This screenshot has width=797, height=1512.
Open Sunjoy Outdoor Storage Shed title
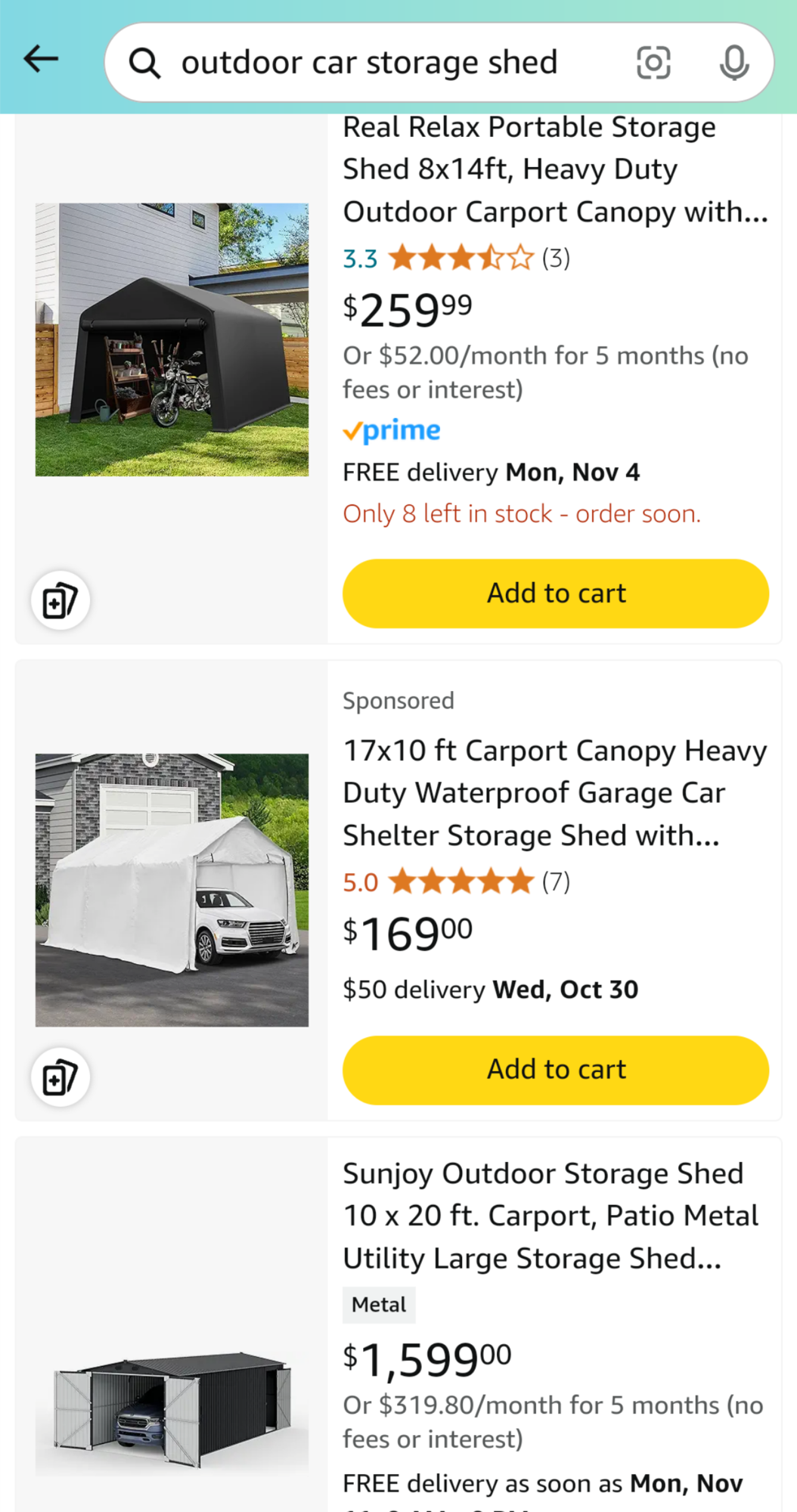(550, 1216)
